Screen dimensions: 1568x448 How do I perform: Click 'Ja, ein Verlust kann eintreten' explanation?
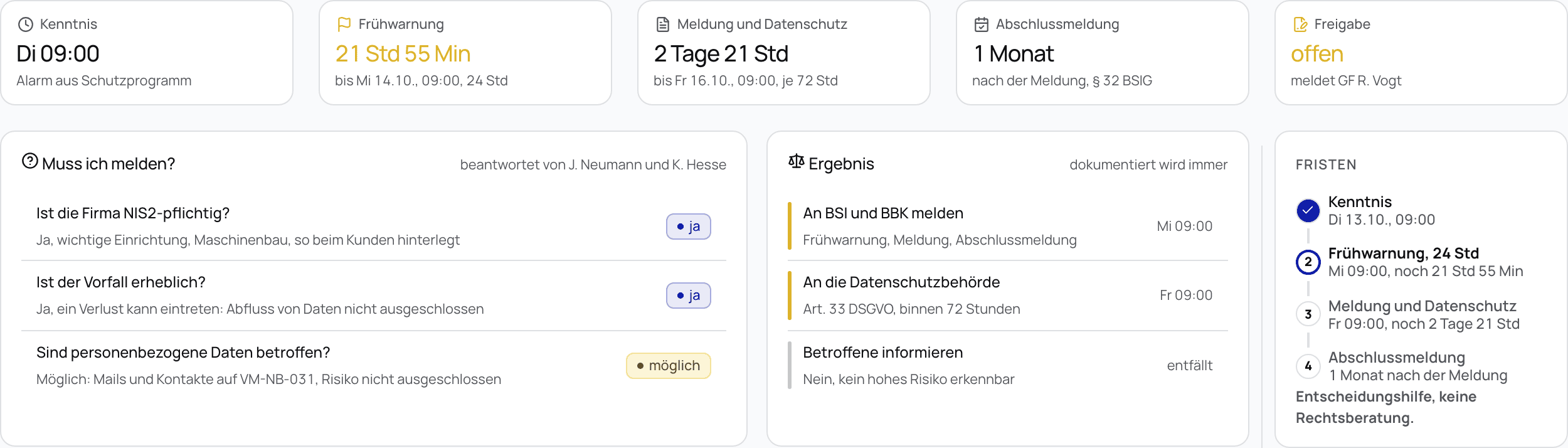pos(129,309)
